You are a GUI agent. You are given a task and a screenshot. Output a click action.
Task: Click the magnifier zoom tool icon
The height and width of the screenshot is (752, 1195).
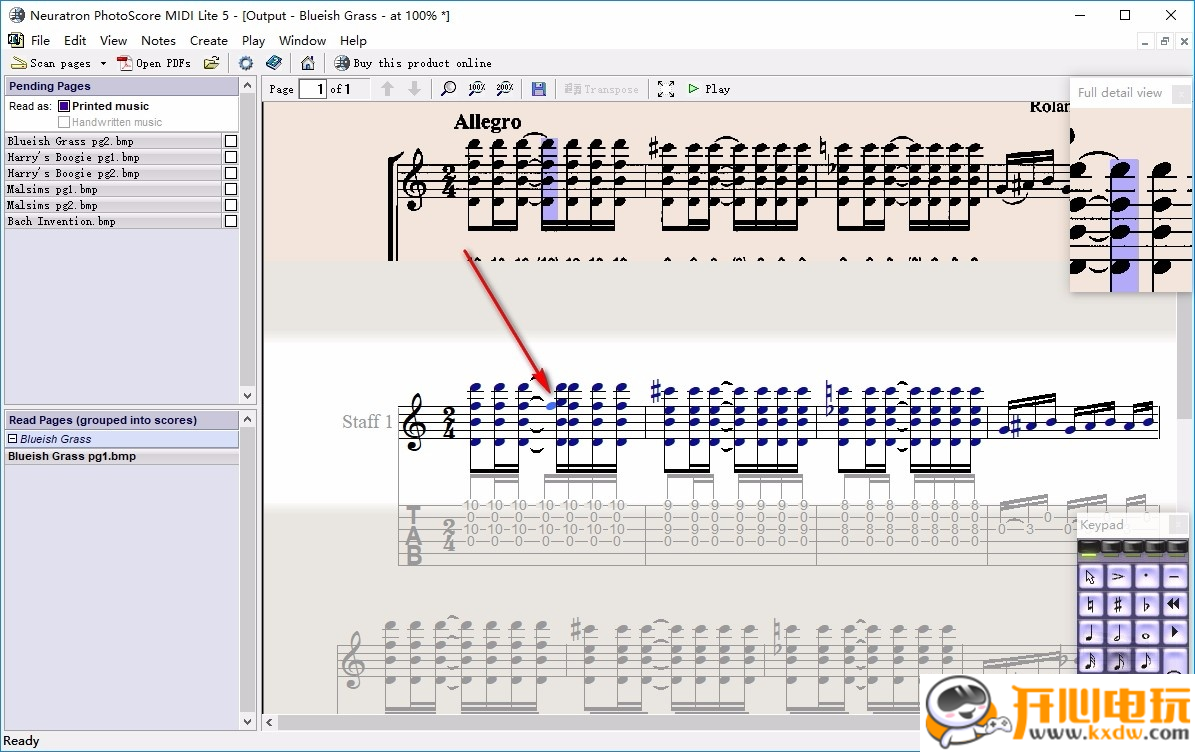pos(449,89)
